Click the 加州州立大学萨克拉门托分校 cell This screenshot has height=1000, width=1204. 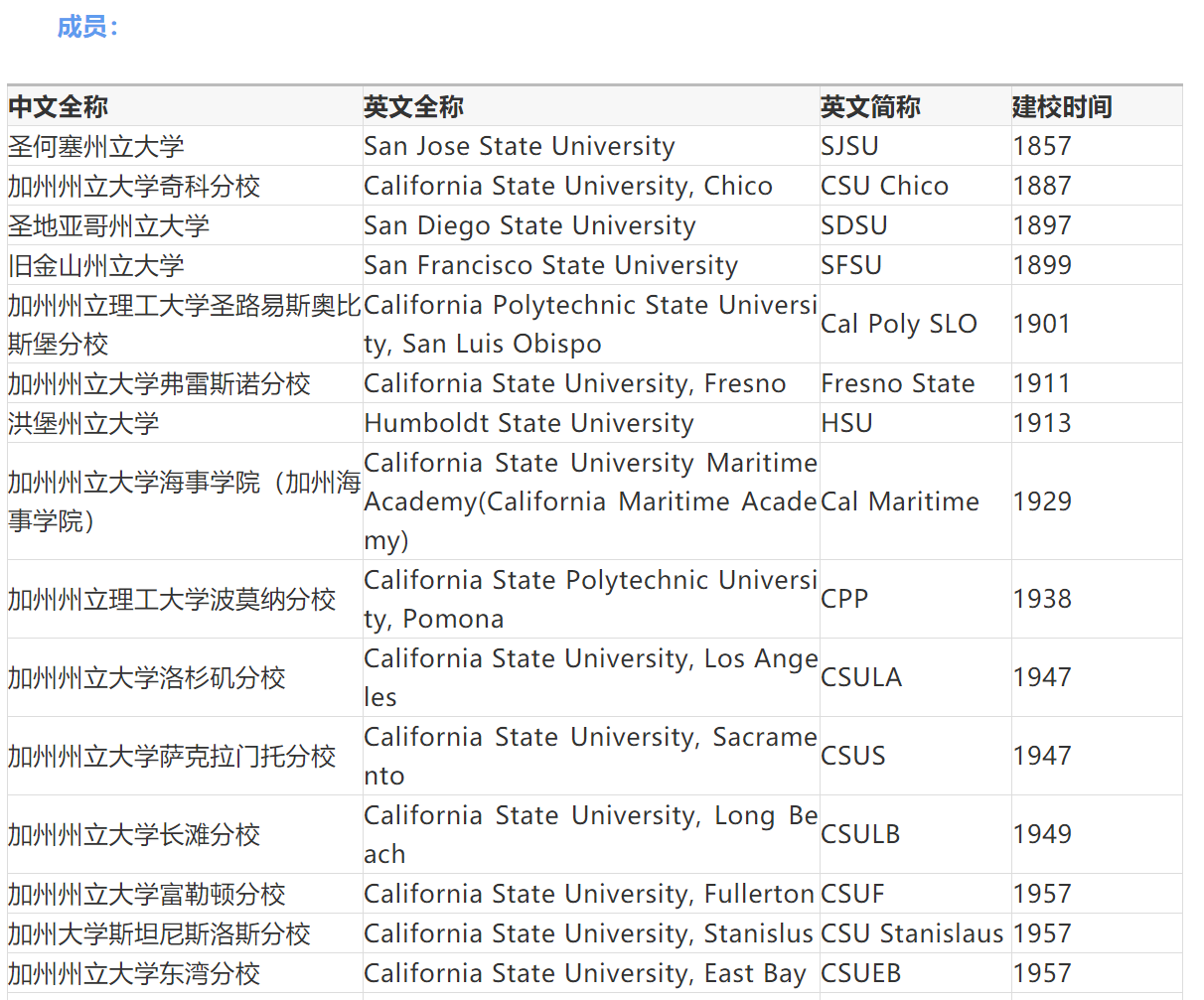point(172,756)
